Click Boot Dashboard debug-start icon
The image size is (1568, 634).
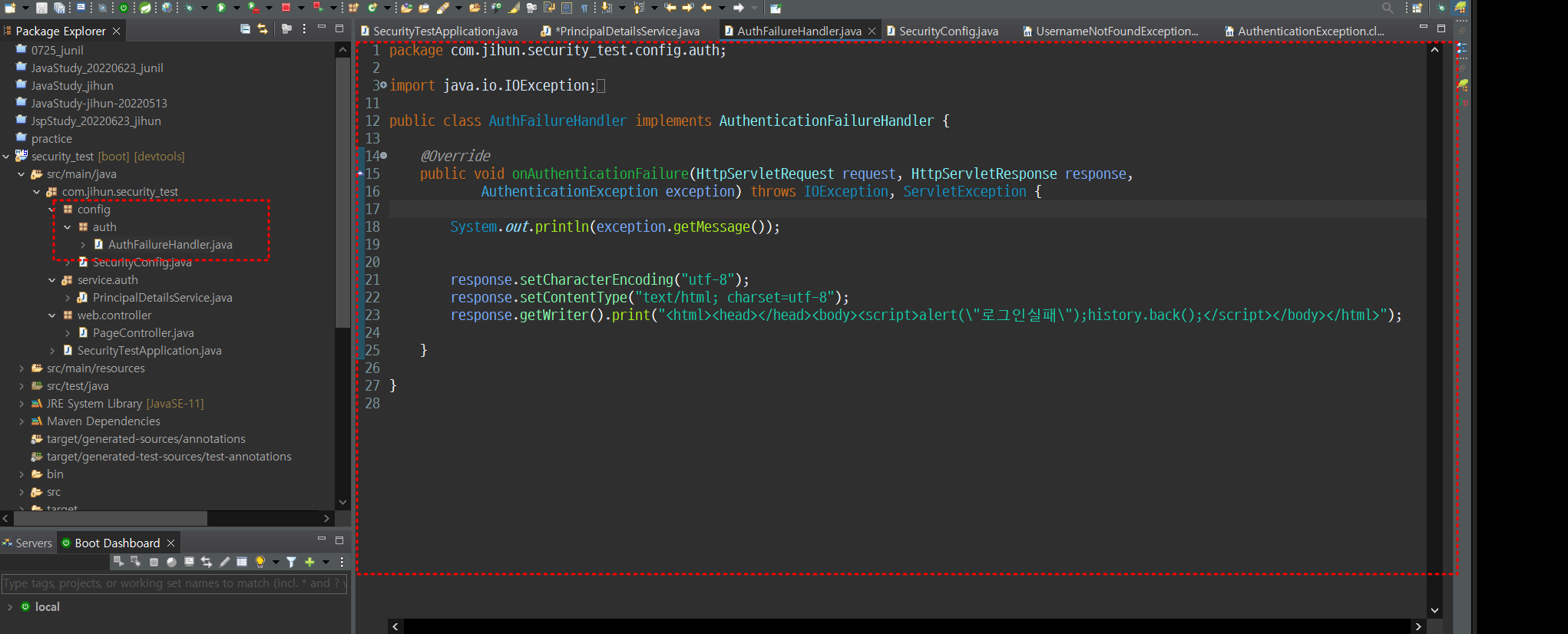click(136, 562)
